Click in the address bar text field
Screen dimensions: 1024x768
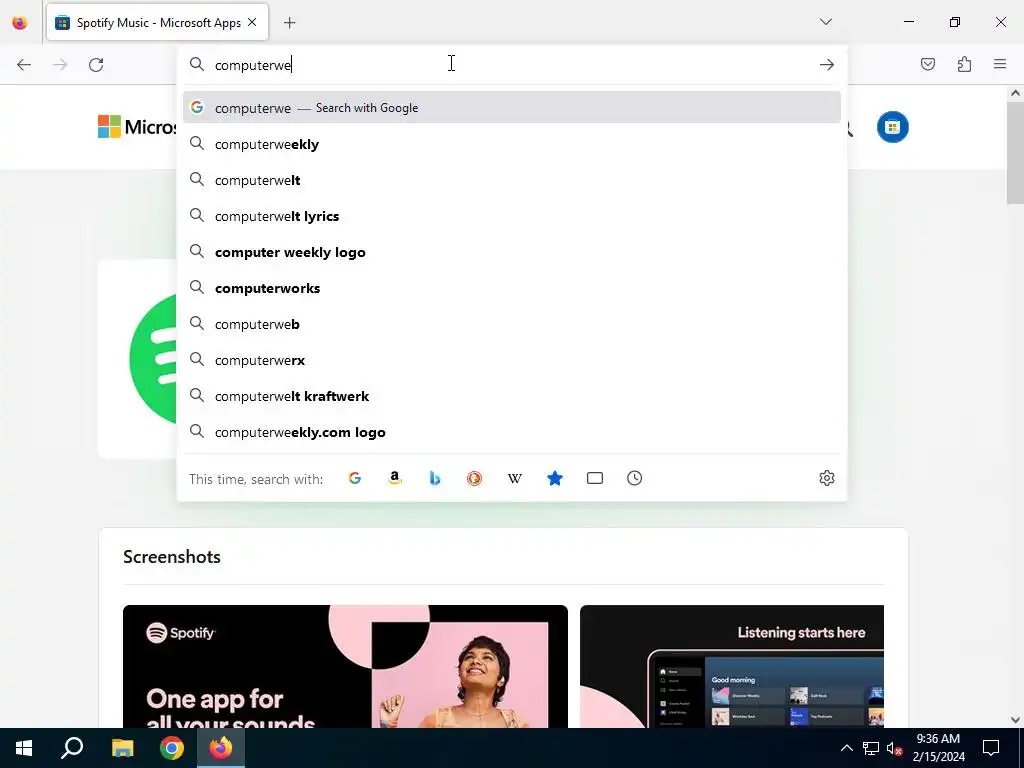click(513, 65)
